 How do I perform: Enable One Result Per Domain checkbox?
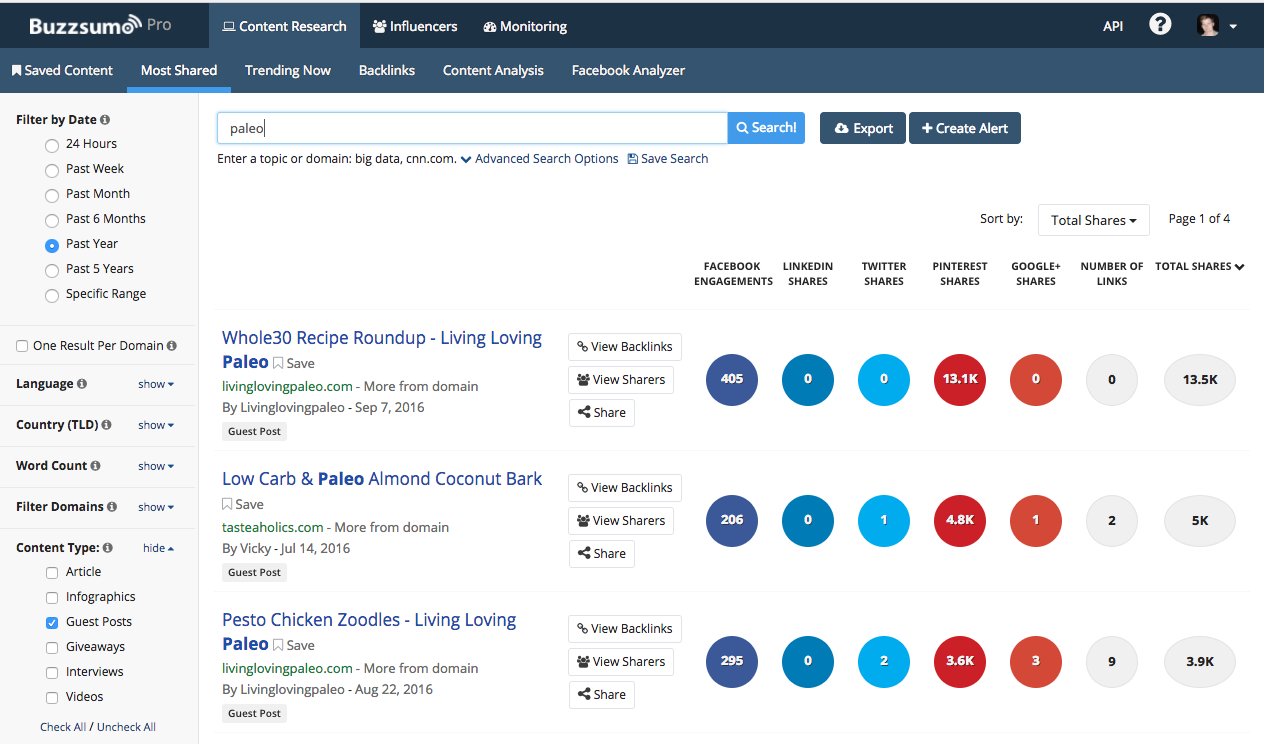tap(22, 346)
